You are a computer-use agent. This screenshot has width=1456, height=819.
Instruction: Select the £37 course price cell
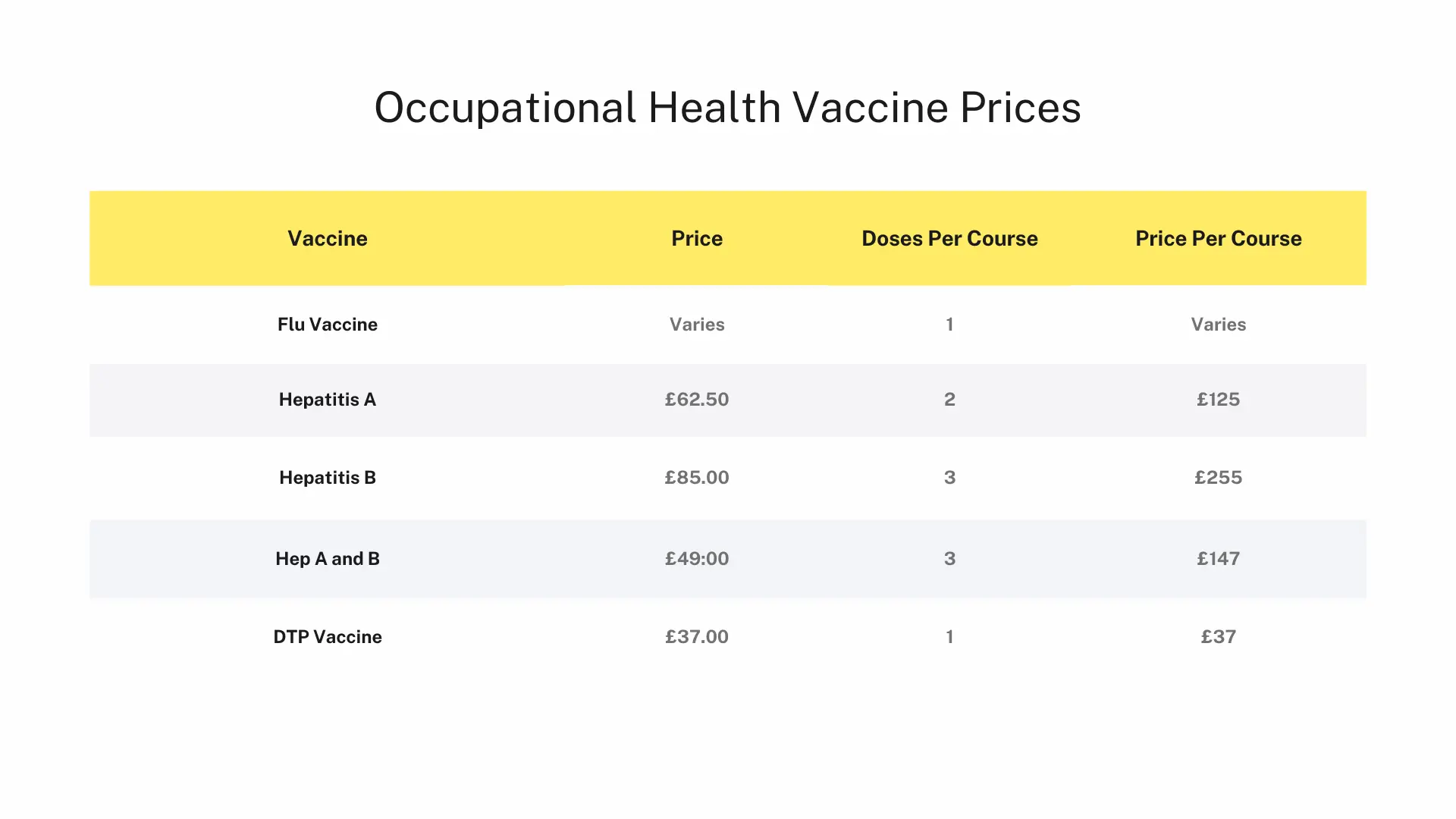pos(1218,637)
